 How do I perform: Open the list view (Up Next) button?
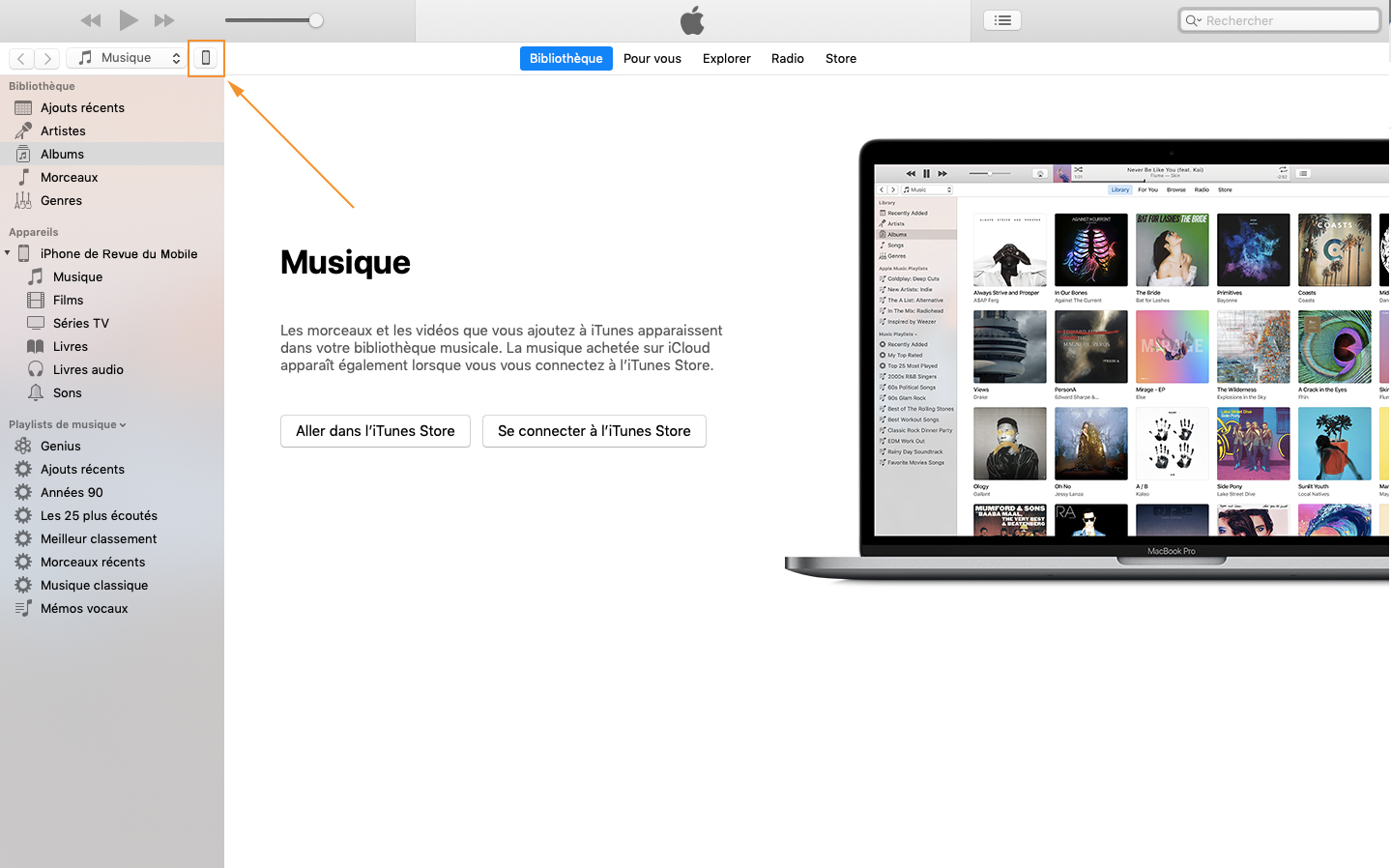coord(1002,20)
